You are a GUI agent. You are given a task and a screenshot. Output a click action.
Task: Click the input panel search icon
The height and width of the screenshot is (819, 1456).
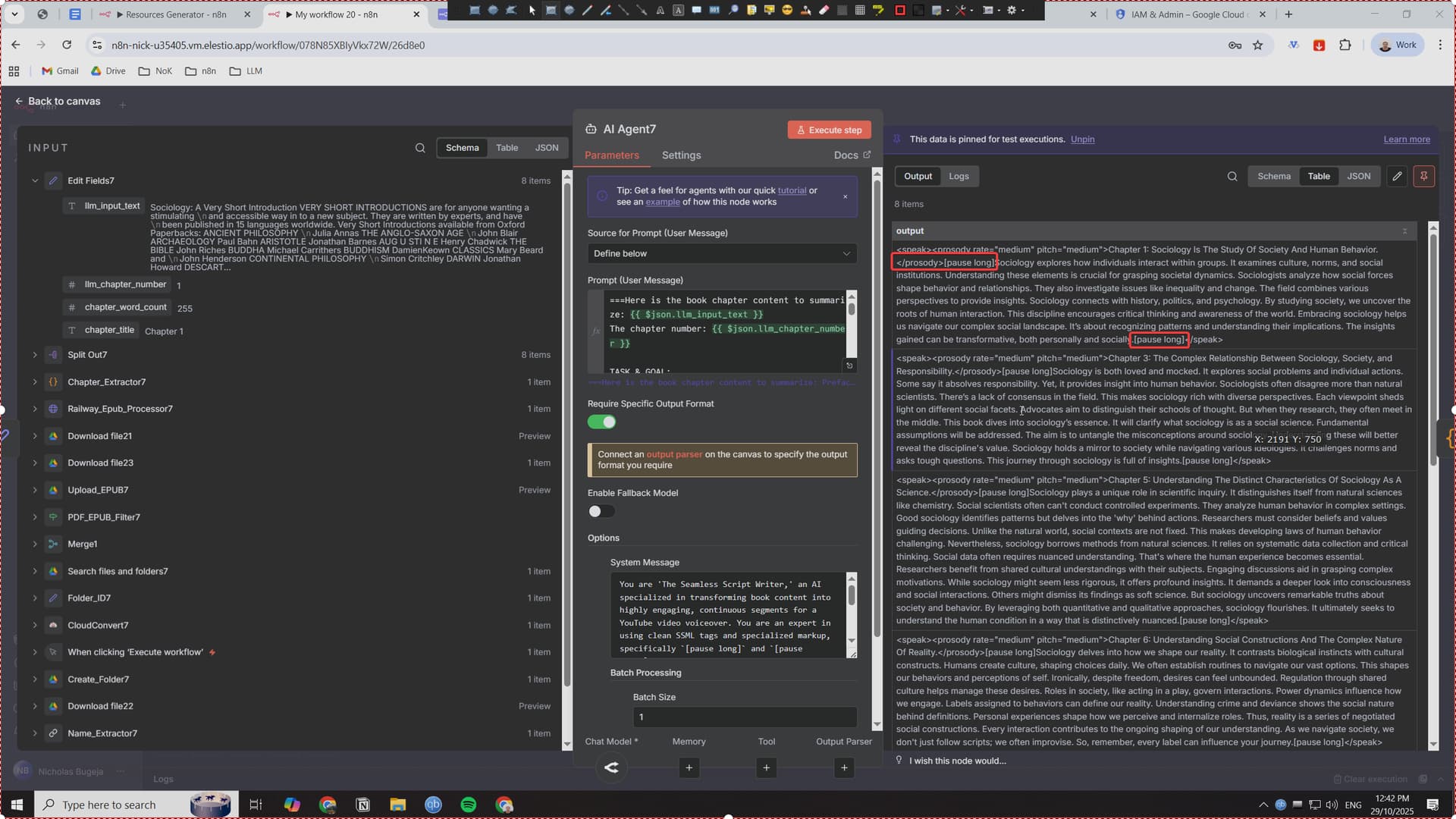point(420,148)
